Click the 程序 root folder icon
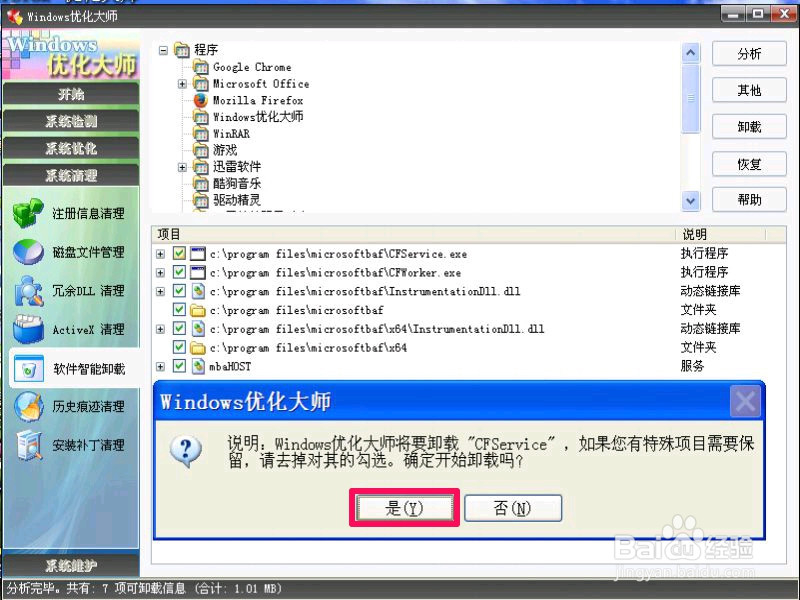 point(182,50)
